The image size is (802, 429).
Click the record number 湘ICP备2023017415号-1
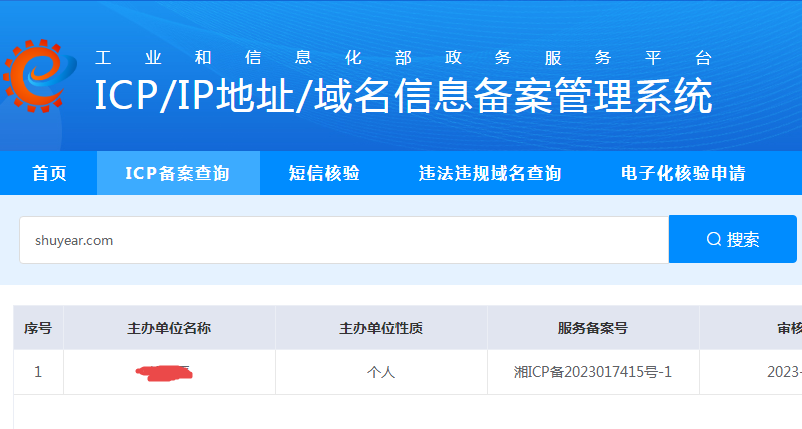593,372
